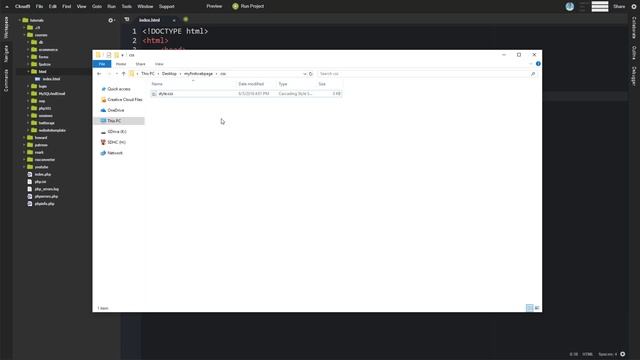Click Properties icon in Explorer title bar

[109, 55]
